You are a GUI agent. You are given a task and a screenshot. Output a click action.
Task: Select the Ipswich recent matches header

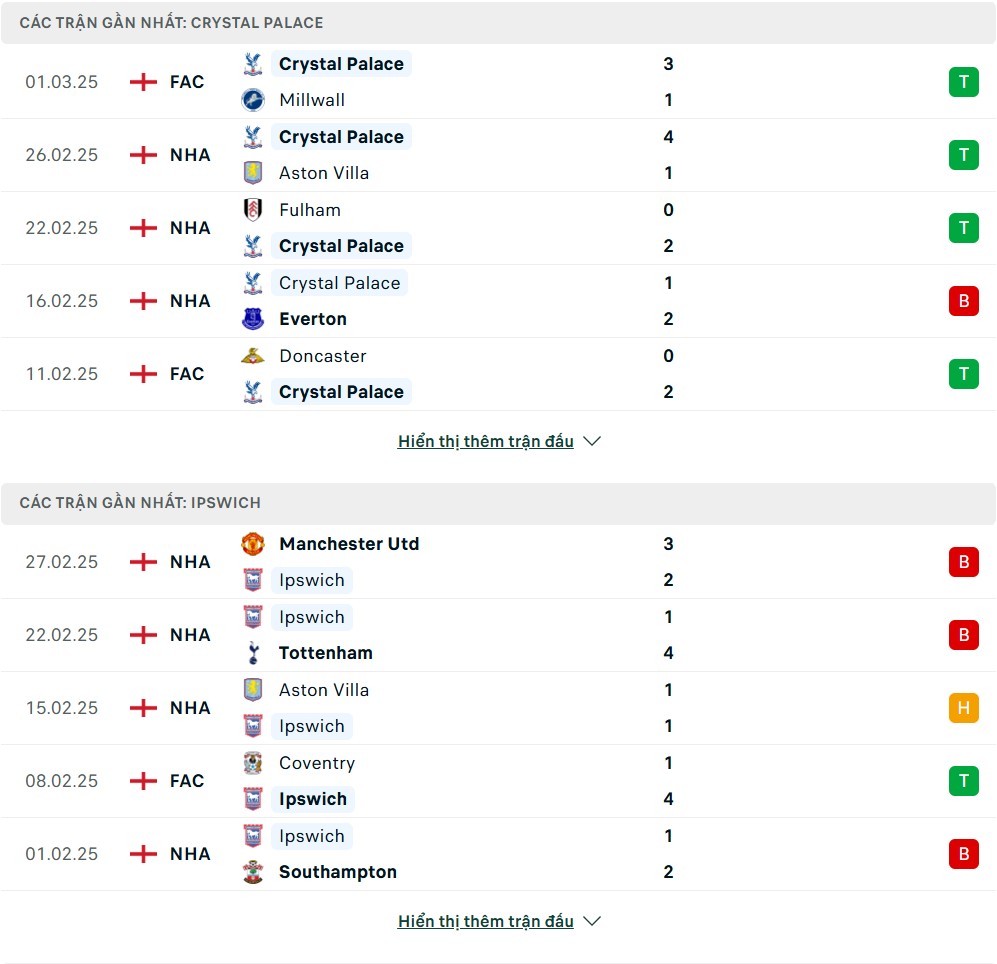[x=140, y=503]
